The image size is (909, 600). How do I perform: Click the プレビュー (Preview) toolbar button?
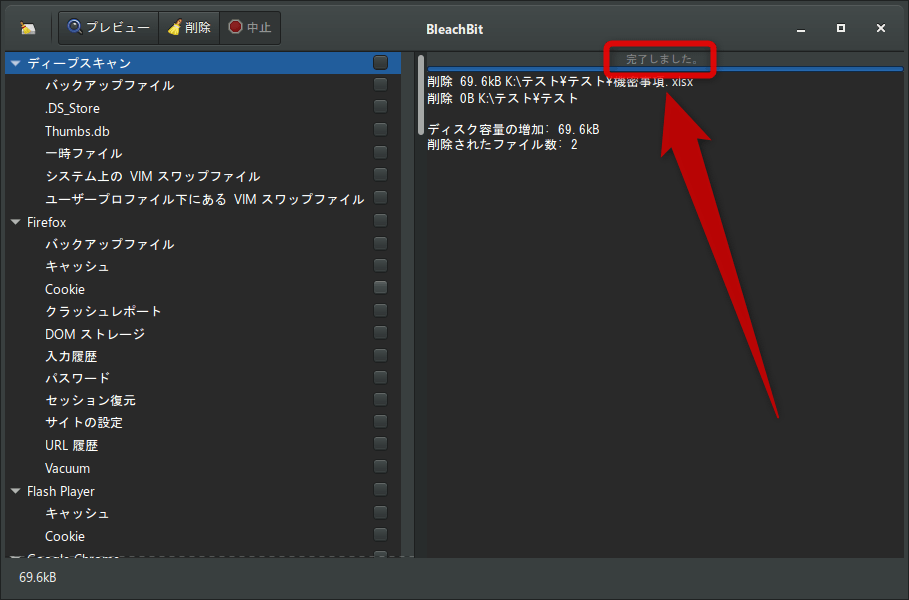point(108,28)
